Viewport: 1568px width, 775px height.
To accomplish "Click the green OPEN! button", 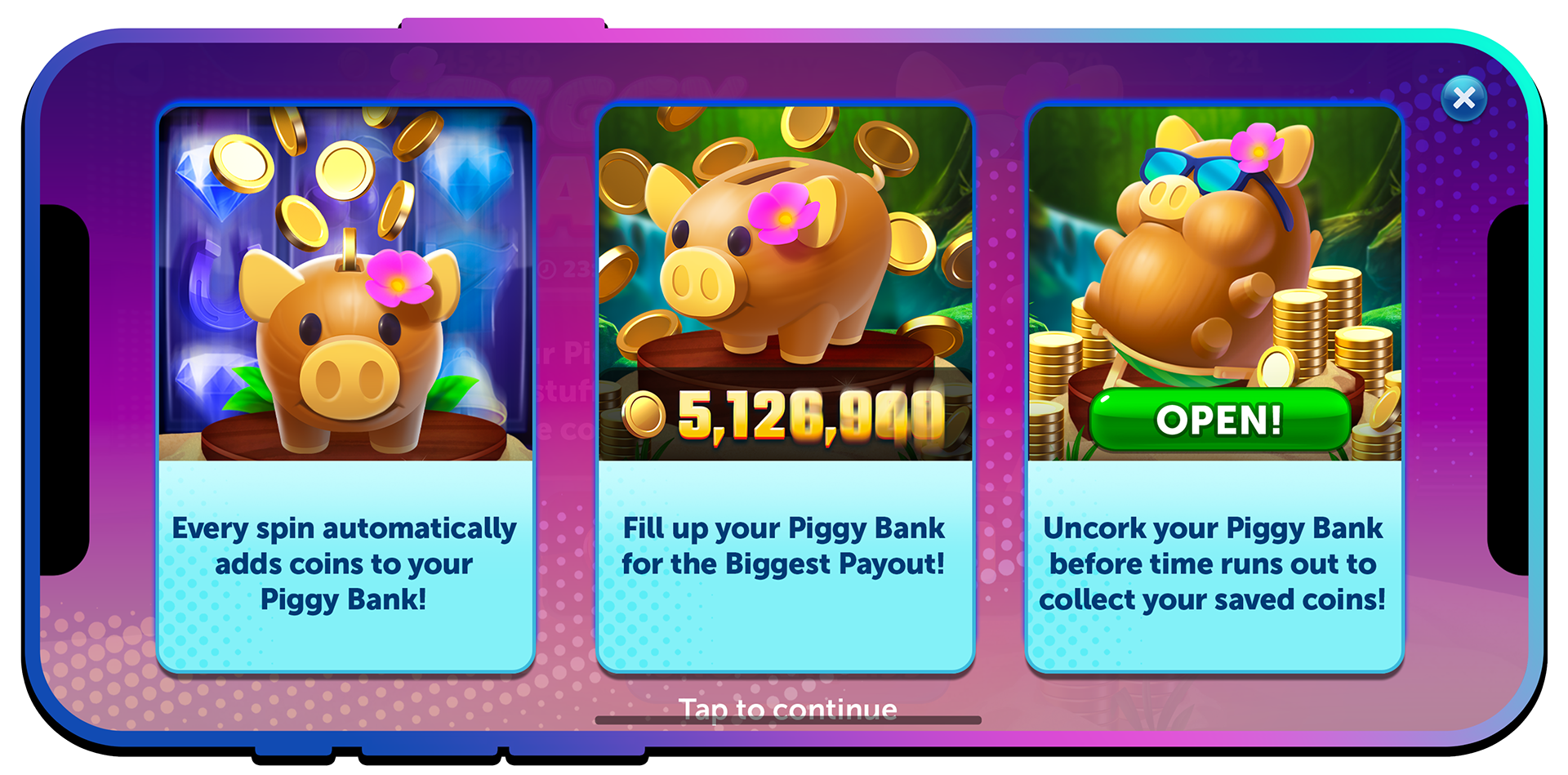I will point(1219,420).
